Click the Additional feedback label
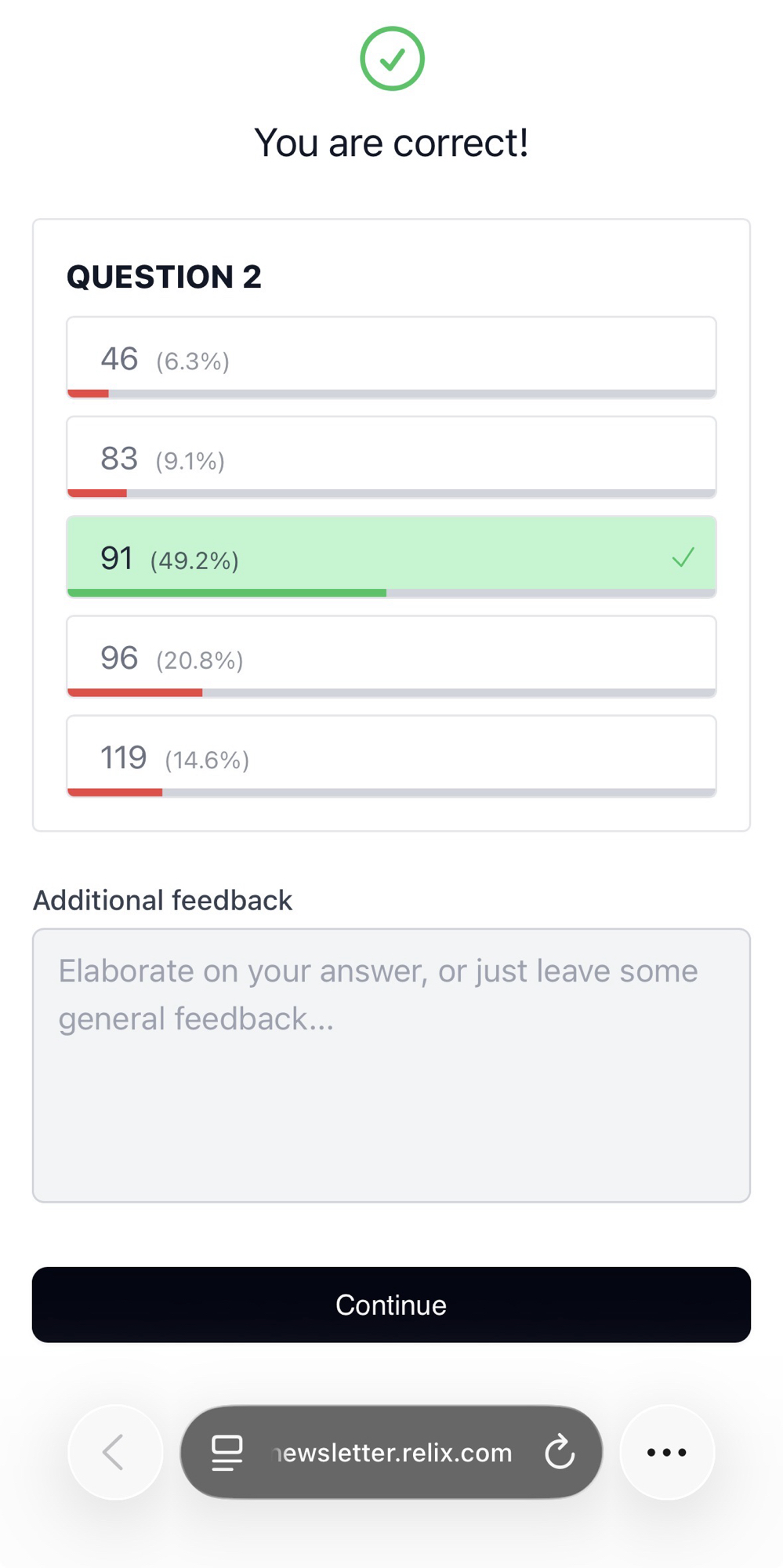783x1568 pixels. point(162,900)
